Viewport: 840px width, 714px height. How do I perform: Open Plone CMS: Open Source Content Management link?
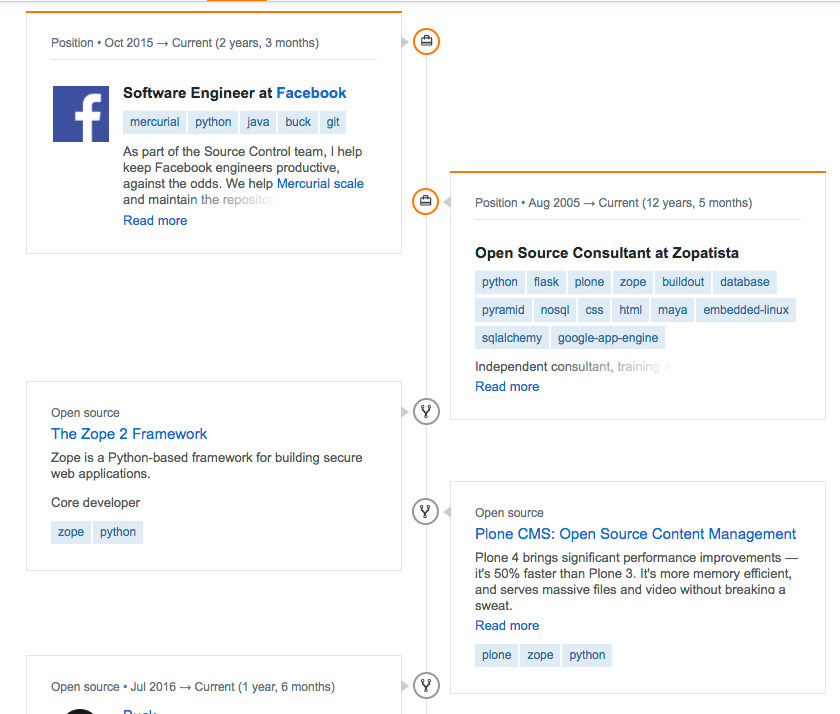pos(635,534)
